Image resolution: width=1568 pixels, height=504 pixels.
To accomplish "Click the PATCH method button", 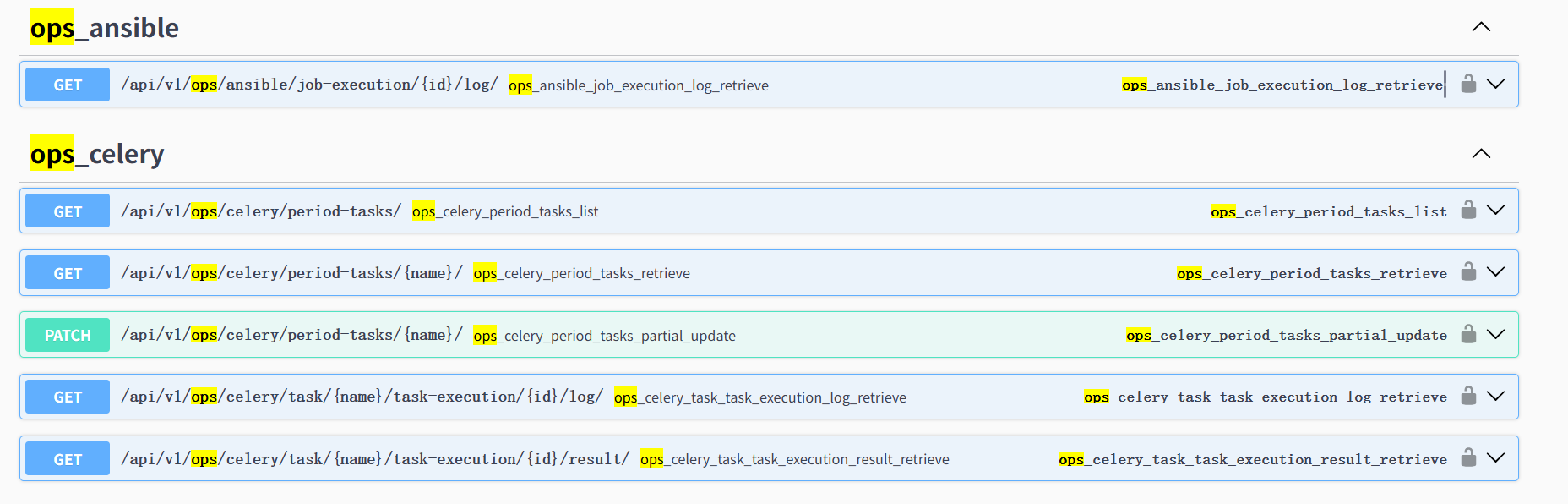I will pos(68,335).
